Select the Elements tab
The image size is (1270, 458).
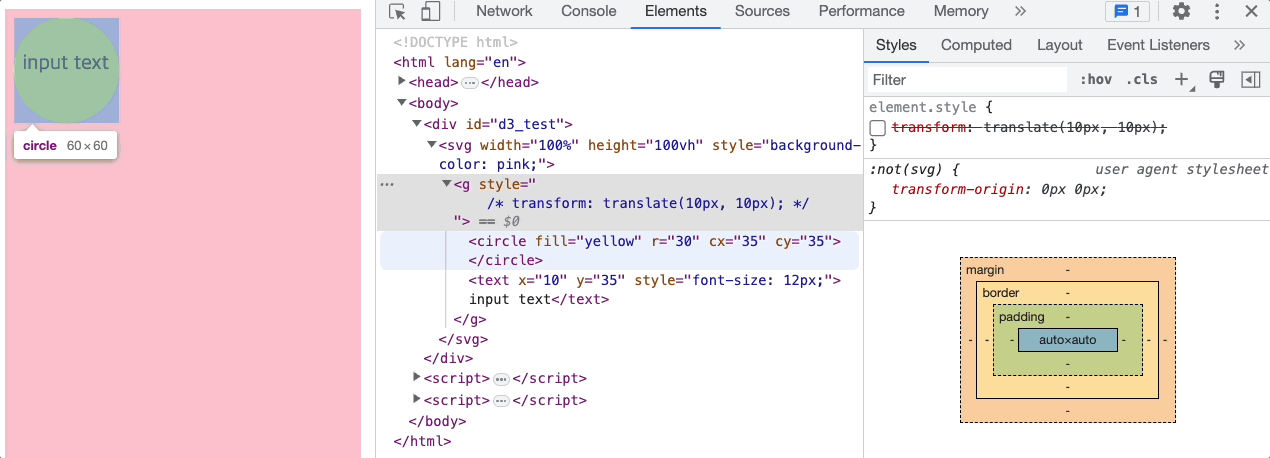[676, 12]
